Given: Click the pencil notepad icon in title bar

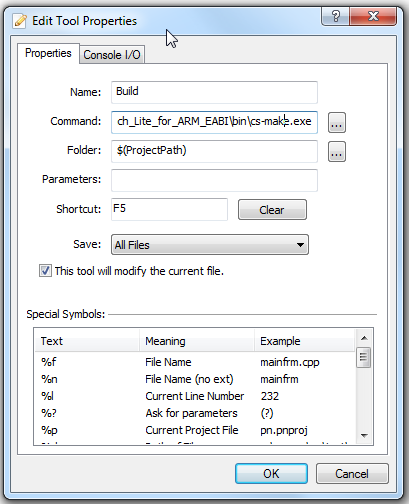Looking at the screenshot, I should [20, 21].
